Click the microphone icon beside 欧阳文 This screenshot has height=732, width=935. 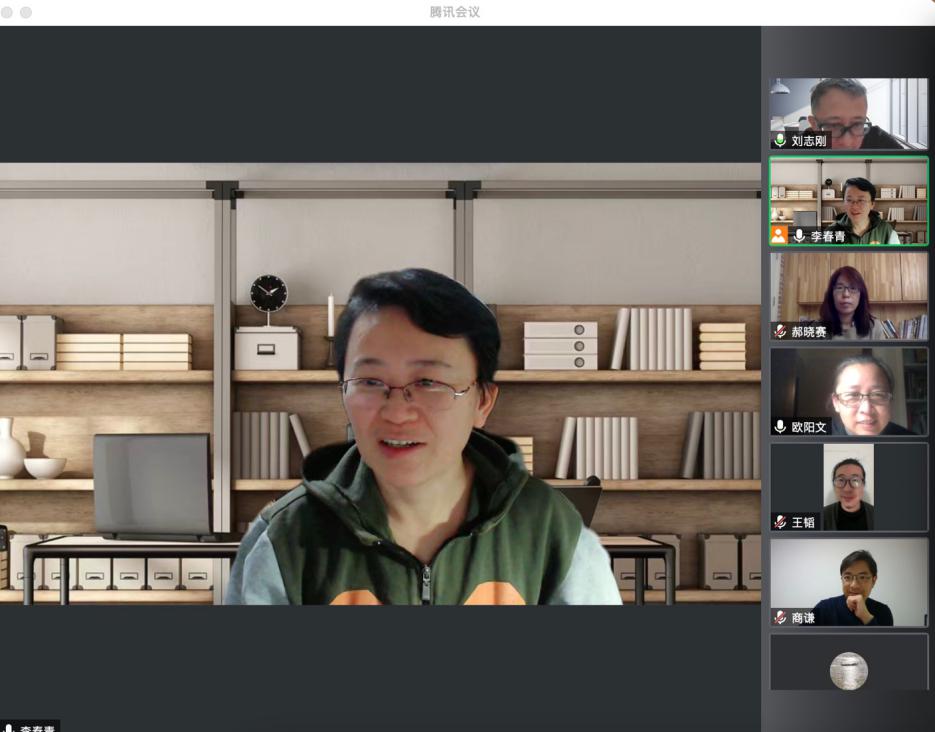780,427
